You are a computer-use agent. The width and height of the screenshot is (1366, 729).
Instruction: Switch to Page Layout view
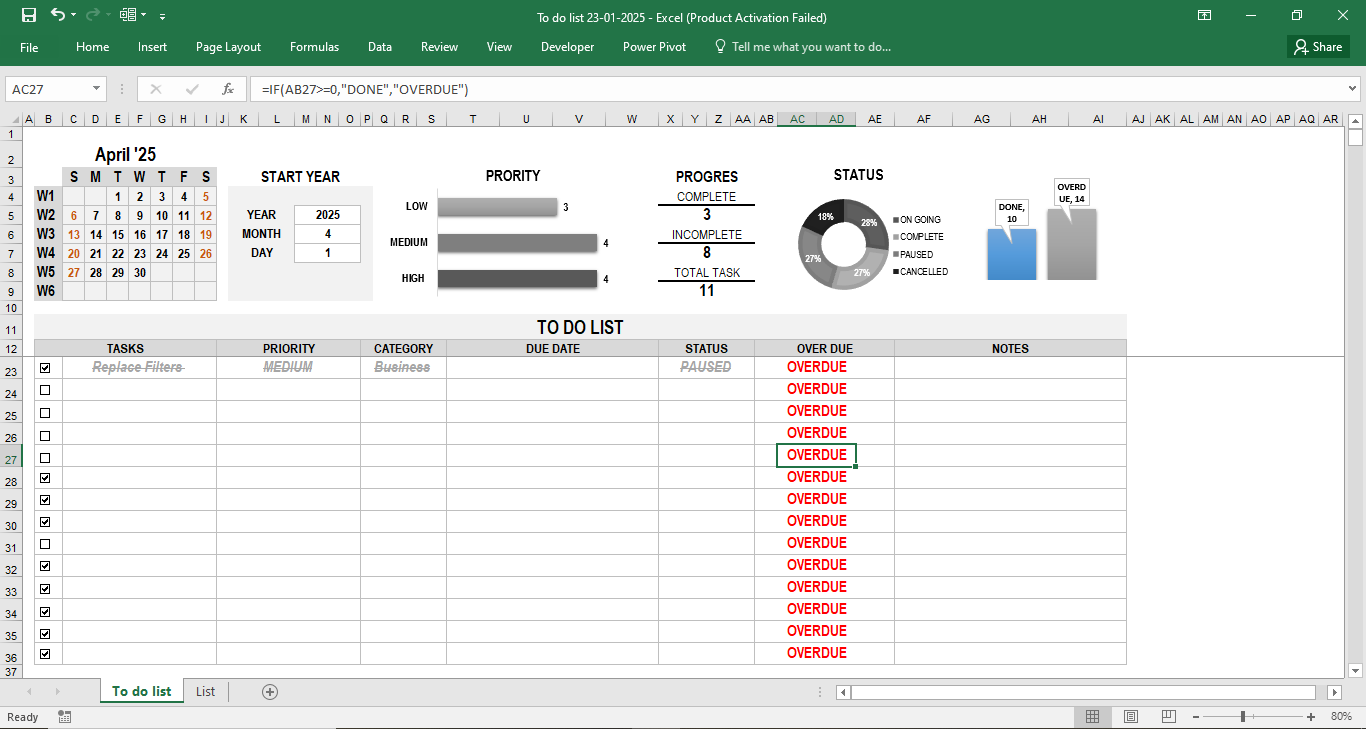click(1130, 717)
